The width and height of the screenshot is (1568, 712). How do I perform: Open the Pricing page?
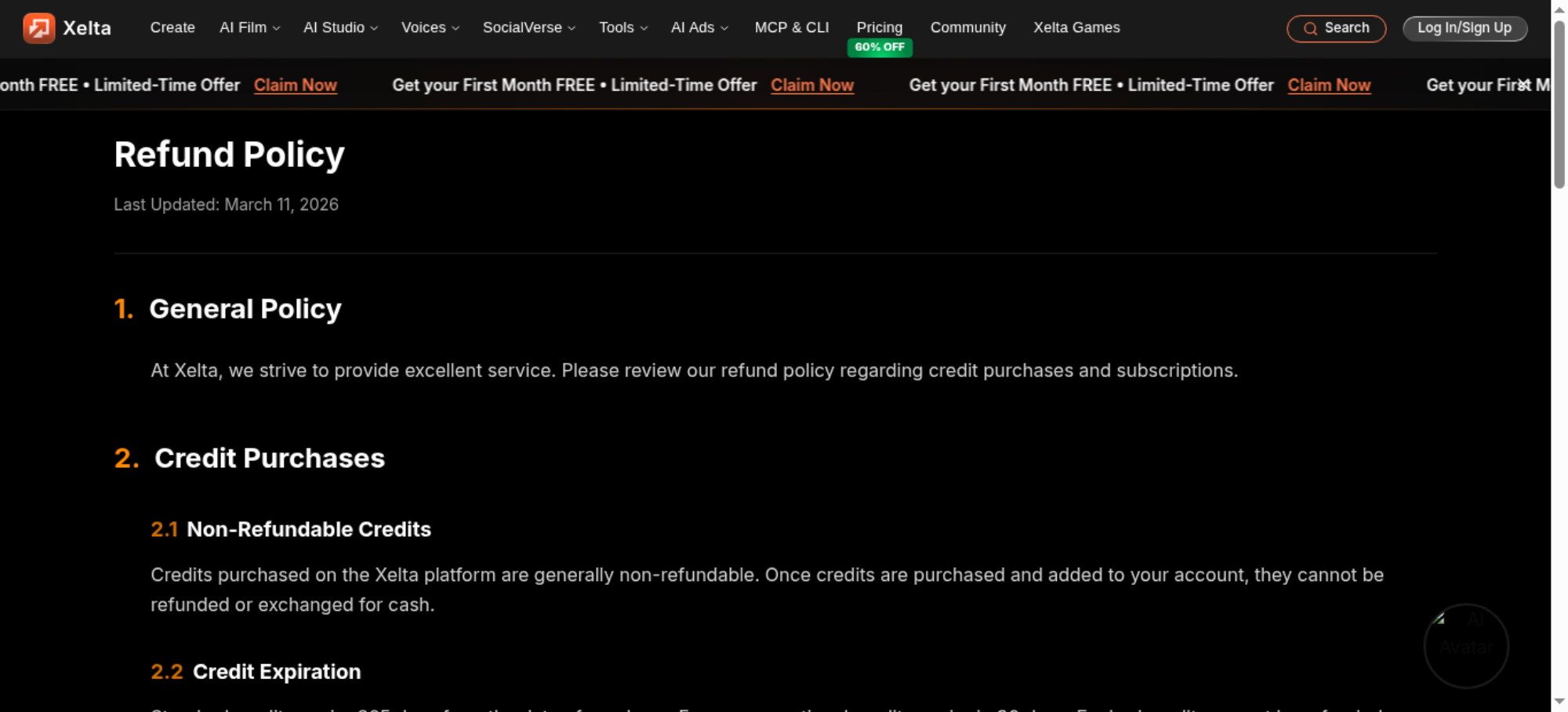click(880, 27)
